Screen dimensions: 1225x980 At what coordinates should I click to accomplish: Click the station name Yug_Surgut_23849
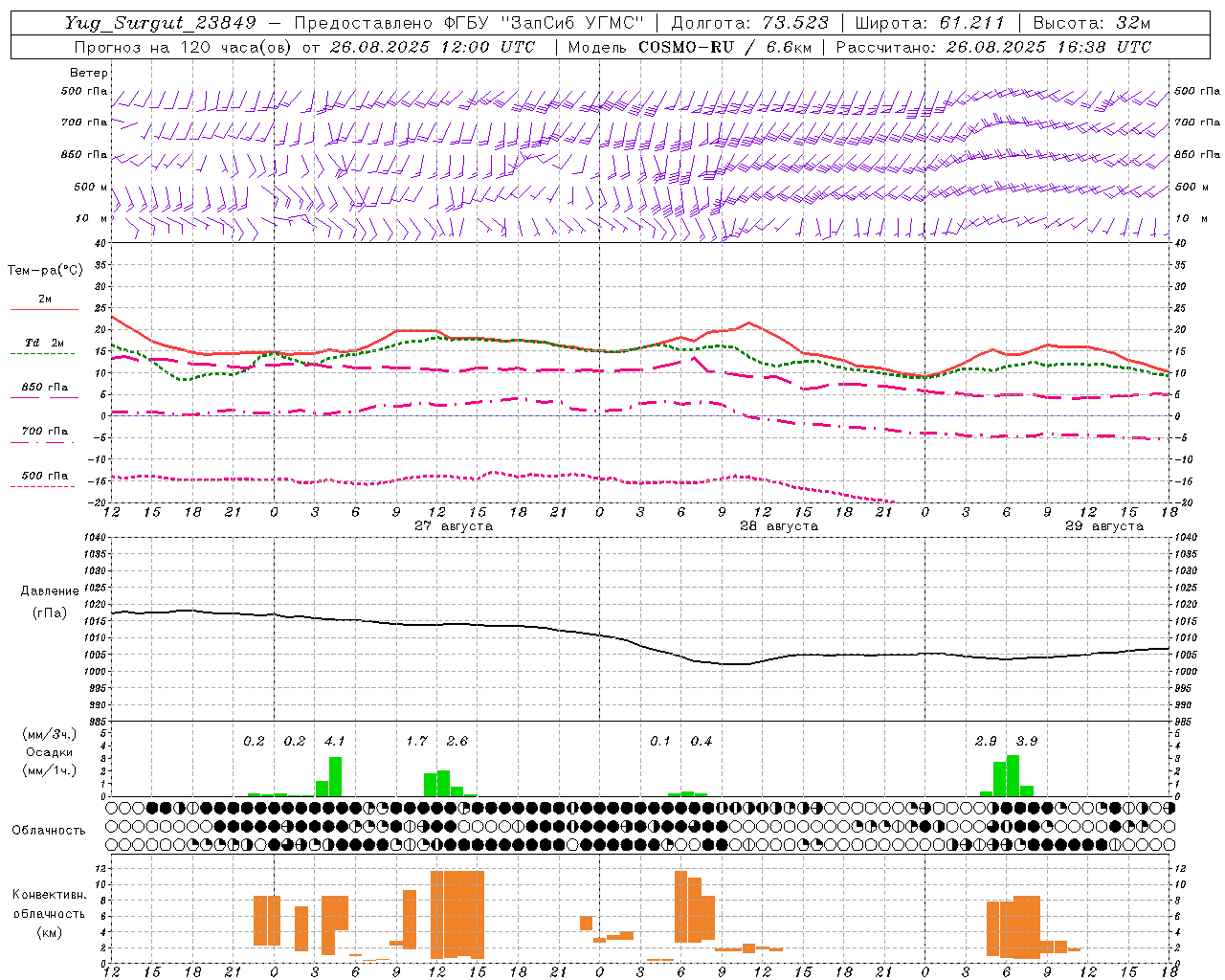161,23
